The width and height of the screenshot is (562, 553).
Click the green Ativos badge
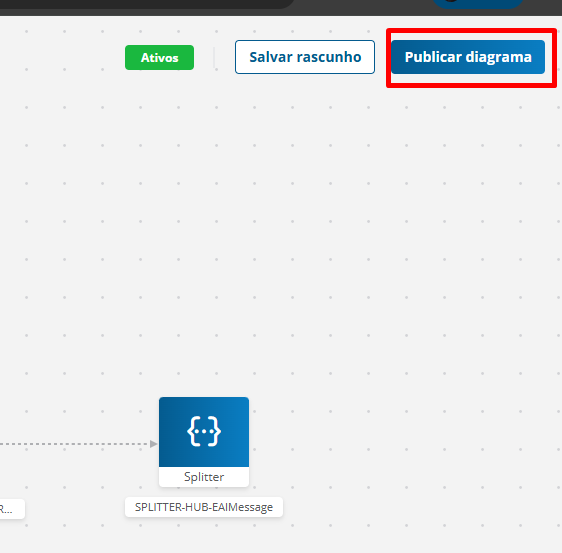159,57
